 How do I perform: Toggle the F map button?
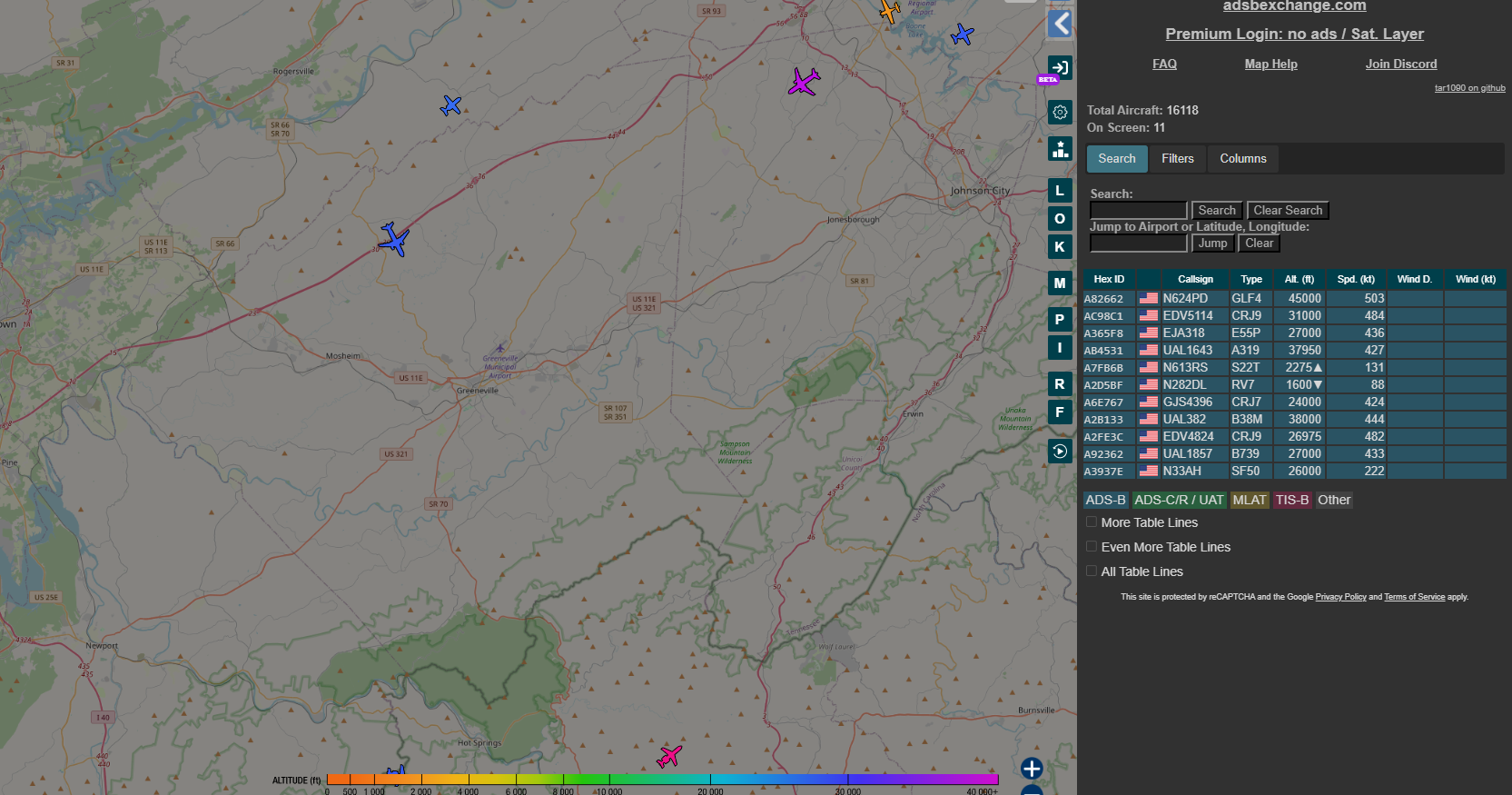[1060, 412]
